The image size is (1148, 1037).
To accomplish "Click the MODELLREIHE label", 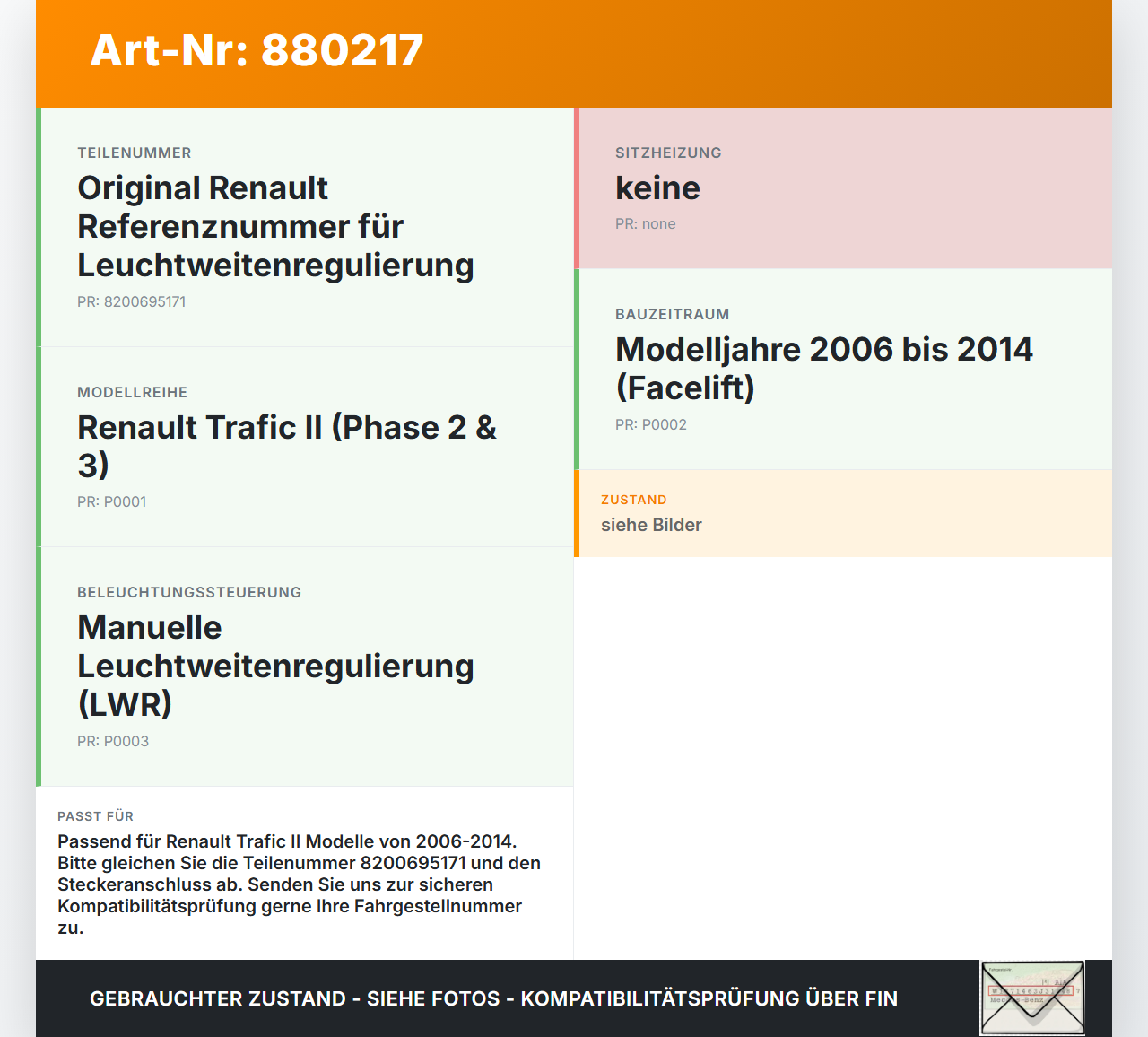I will point(133,392).
